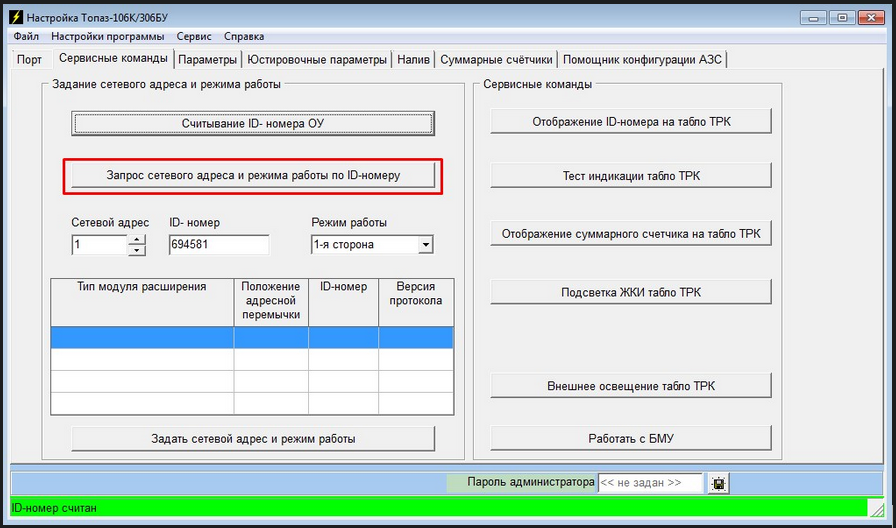
Task: Open the Сервис menu
Action: (x=194, y=37)
